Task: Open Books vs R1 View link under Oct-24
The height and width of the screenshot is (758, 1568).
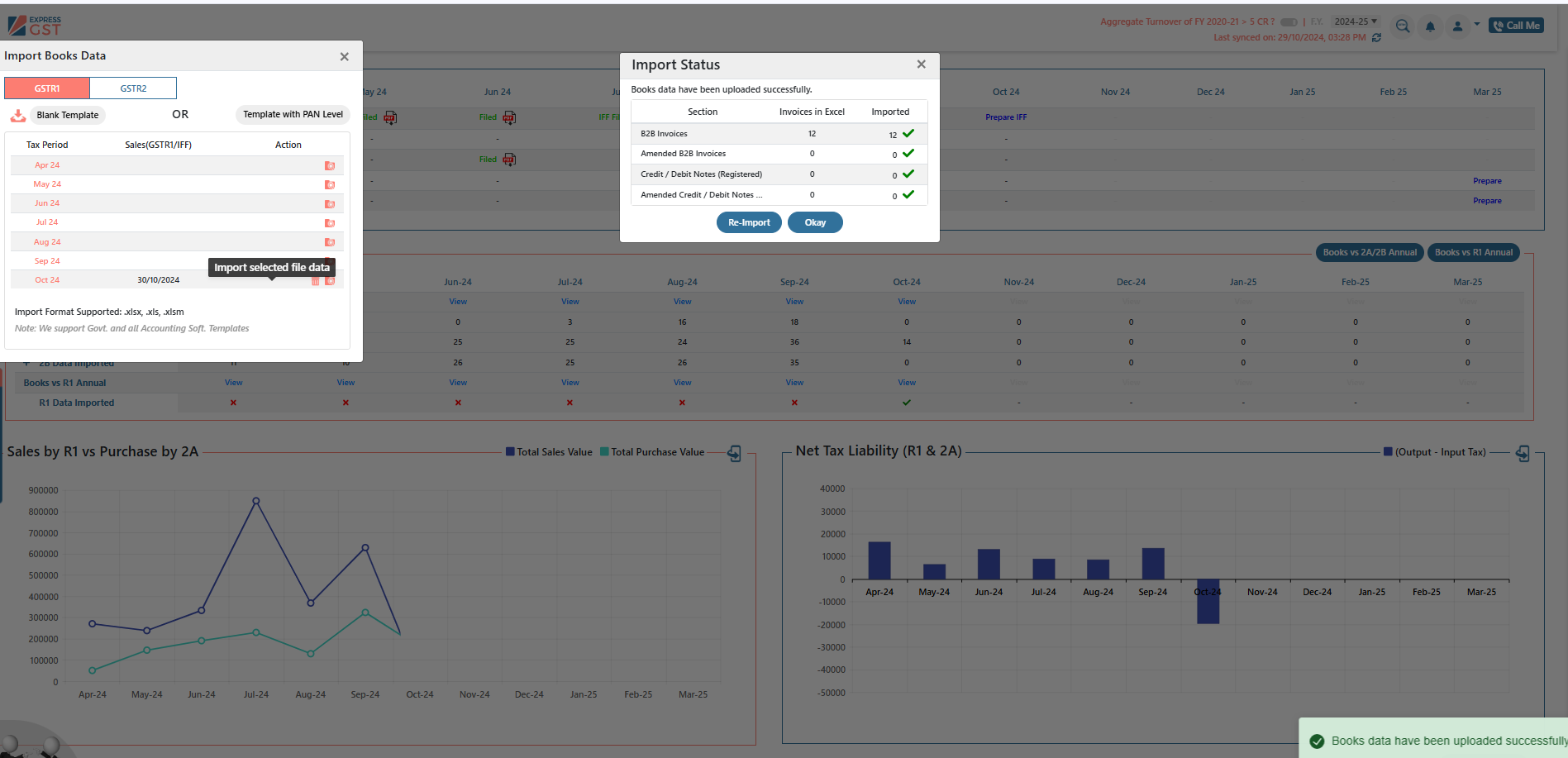Action: click(x=907, y=383)
